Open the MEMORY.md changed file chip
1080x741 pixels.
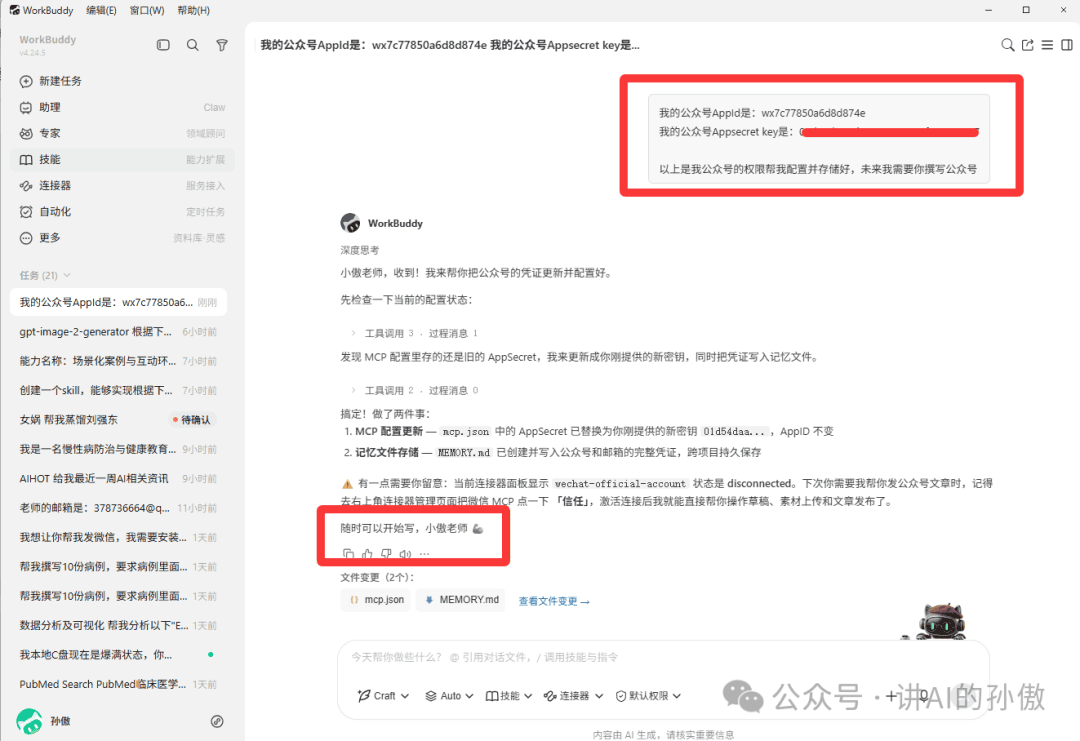coord(461,600)
